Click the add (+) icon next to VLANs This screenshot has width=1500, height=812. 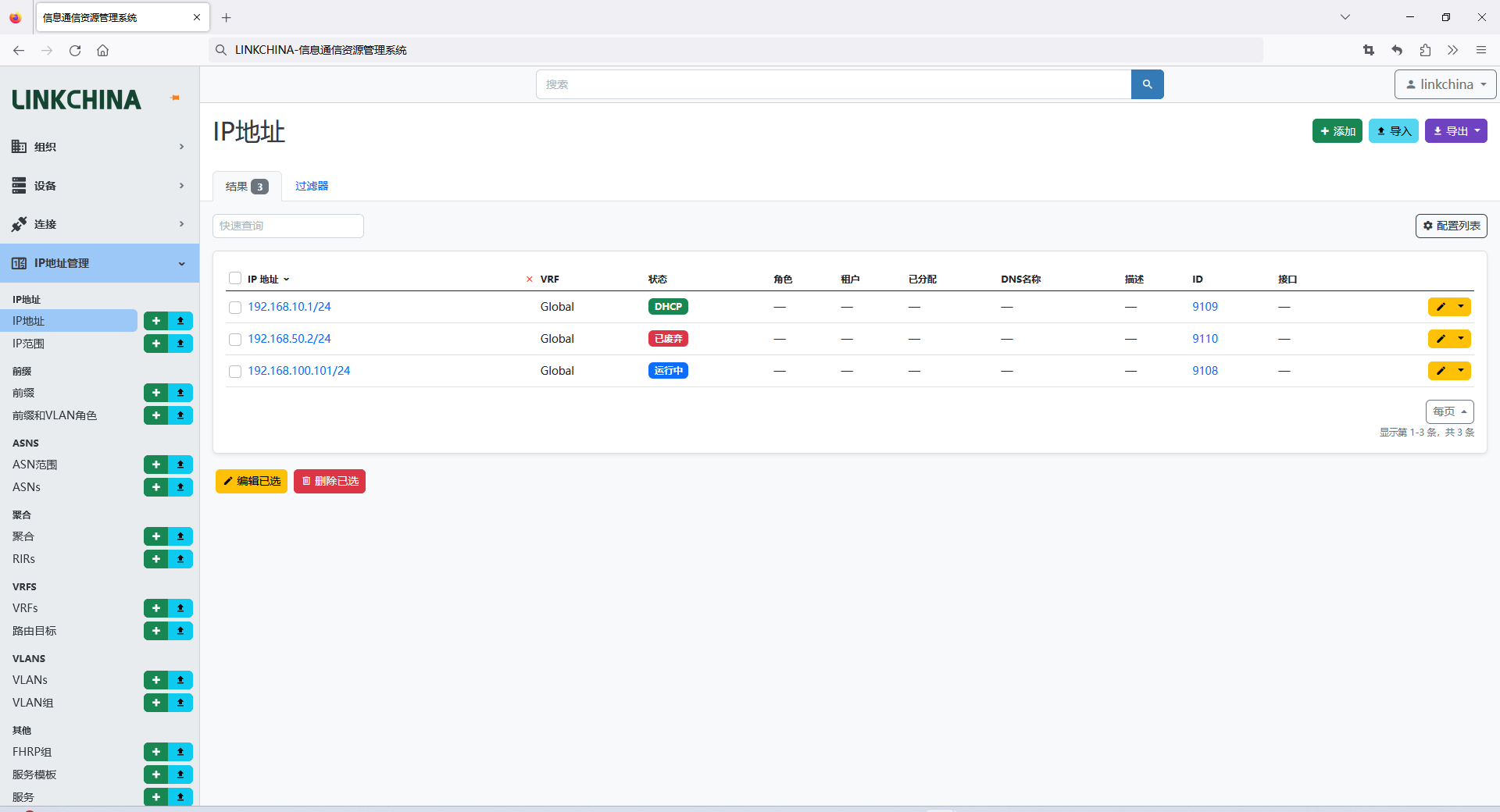tap(156, 680)
